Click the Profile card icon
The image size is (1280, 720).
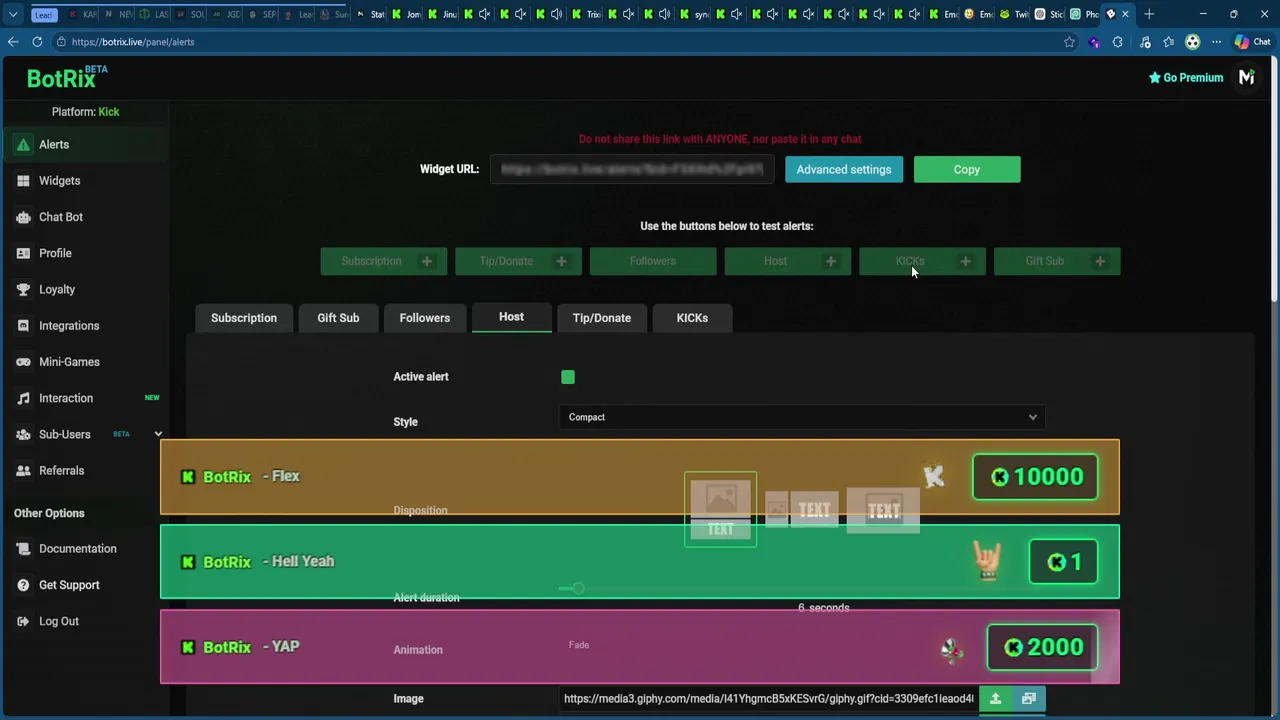(x=23, y=253)
